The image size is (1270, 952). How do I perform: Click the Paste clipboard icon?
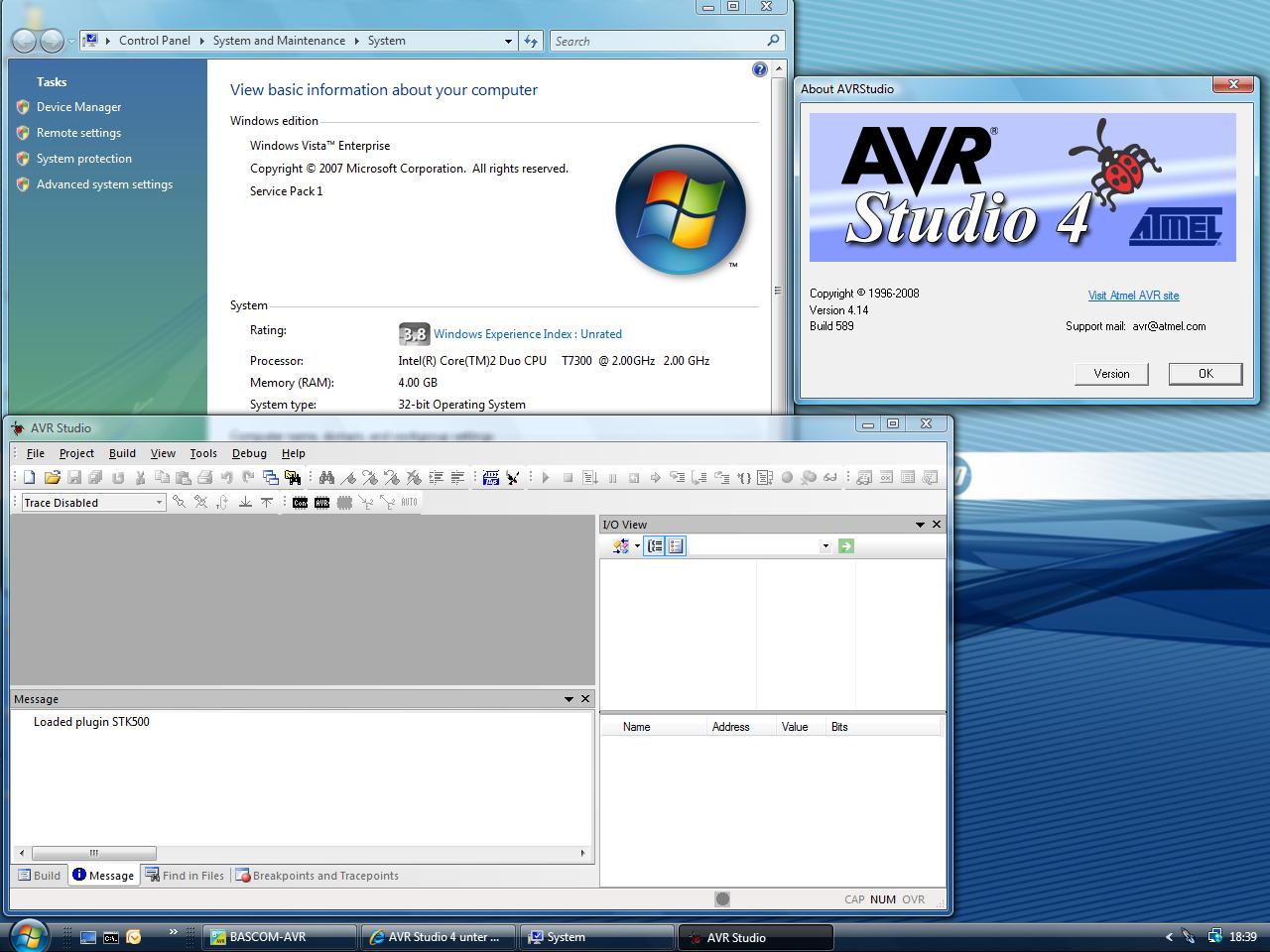coord(184,478)
